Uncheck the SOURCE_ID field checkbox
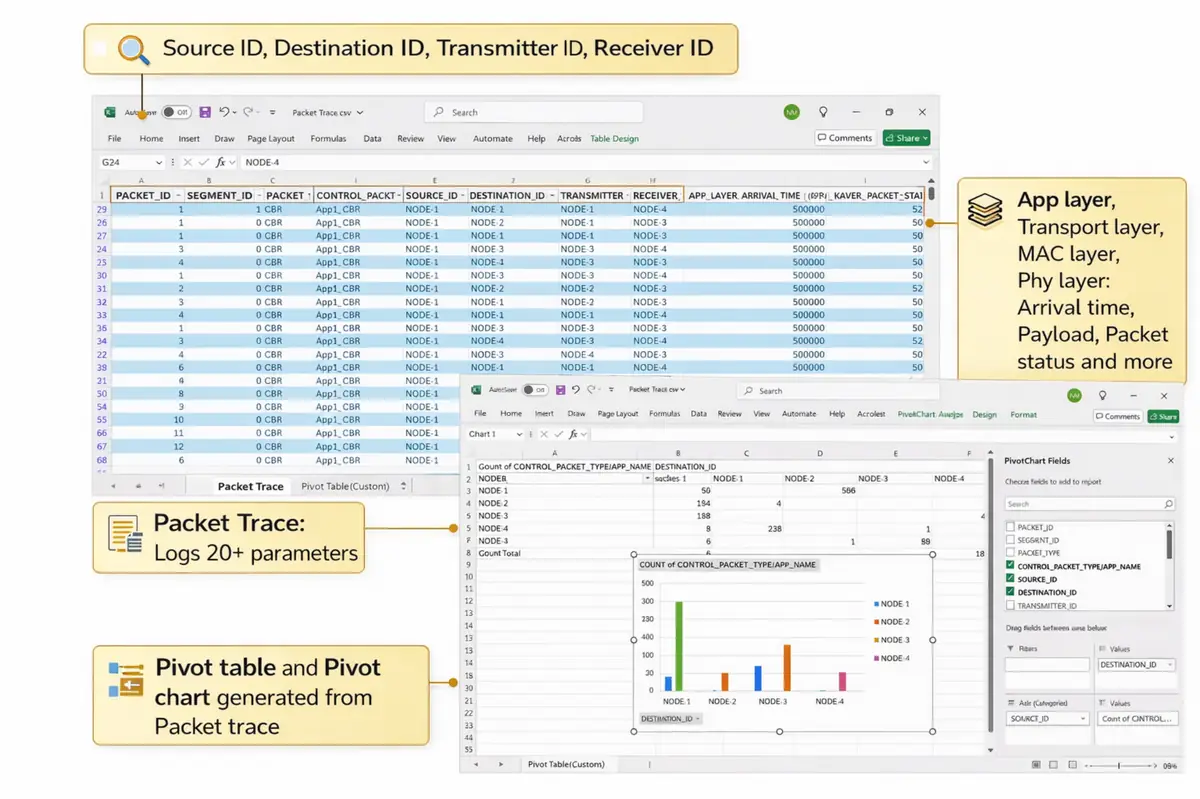Screen dimensions: 1200x799 [1010, 579]
